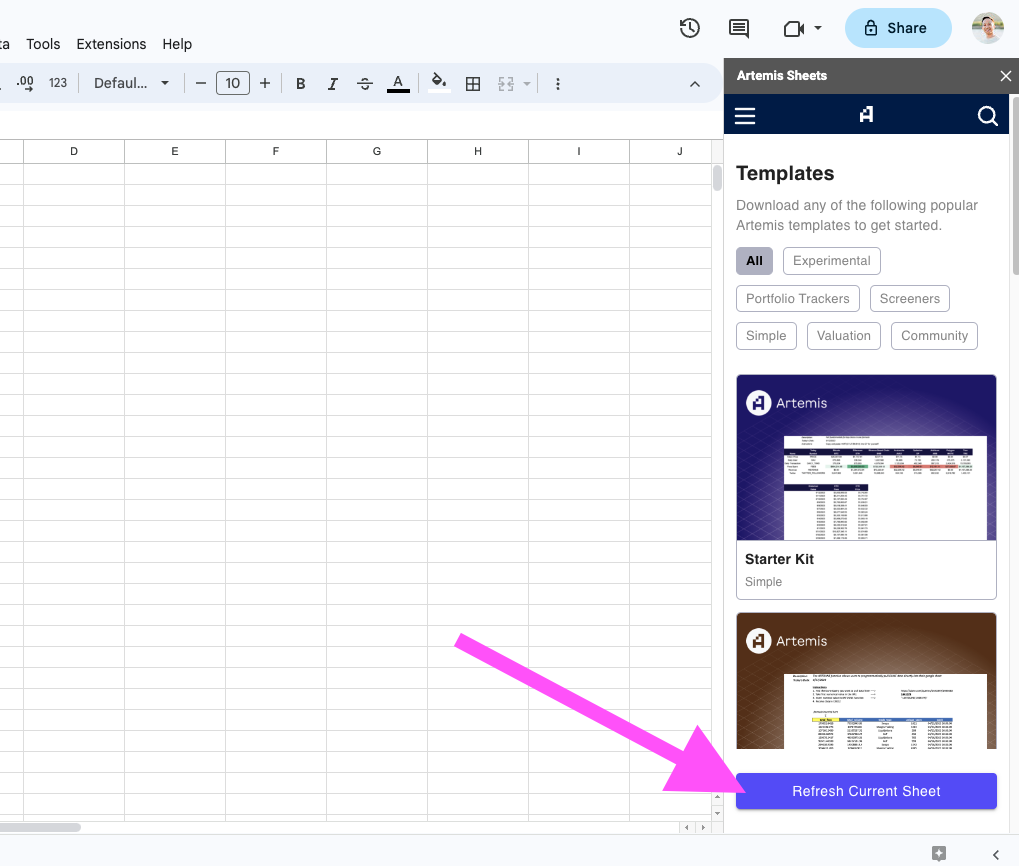Open the Extensions menu
This screenshot has height=866, width=1019.
tap(111, 44)
